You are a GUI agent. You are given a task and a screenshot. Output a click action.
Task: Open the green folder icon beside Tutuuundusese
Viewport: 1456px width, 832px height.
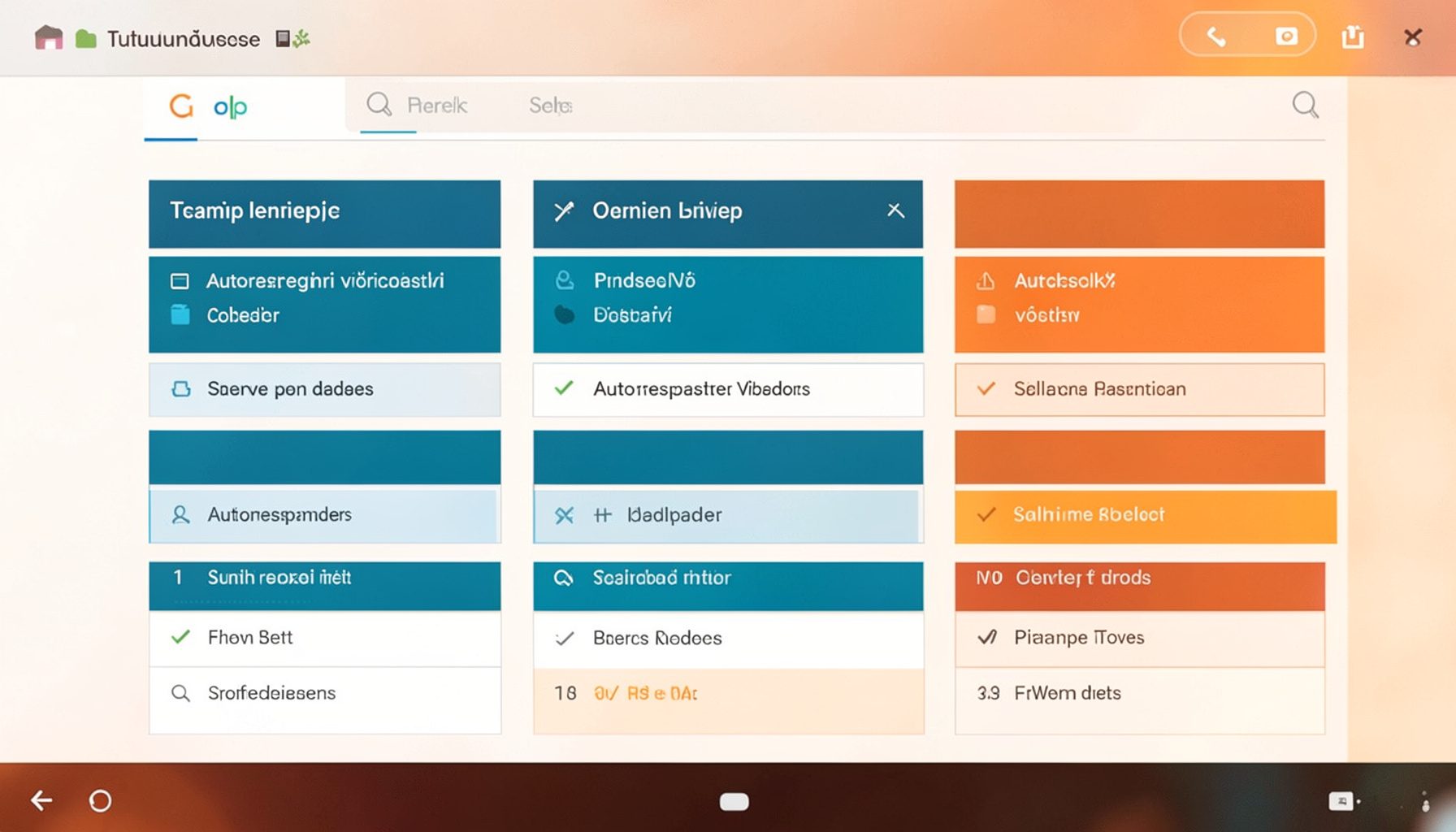click(x=86, y=39)
